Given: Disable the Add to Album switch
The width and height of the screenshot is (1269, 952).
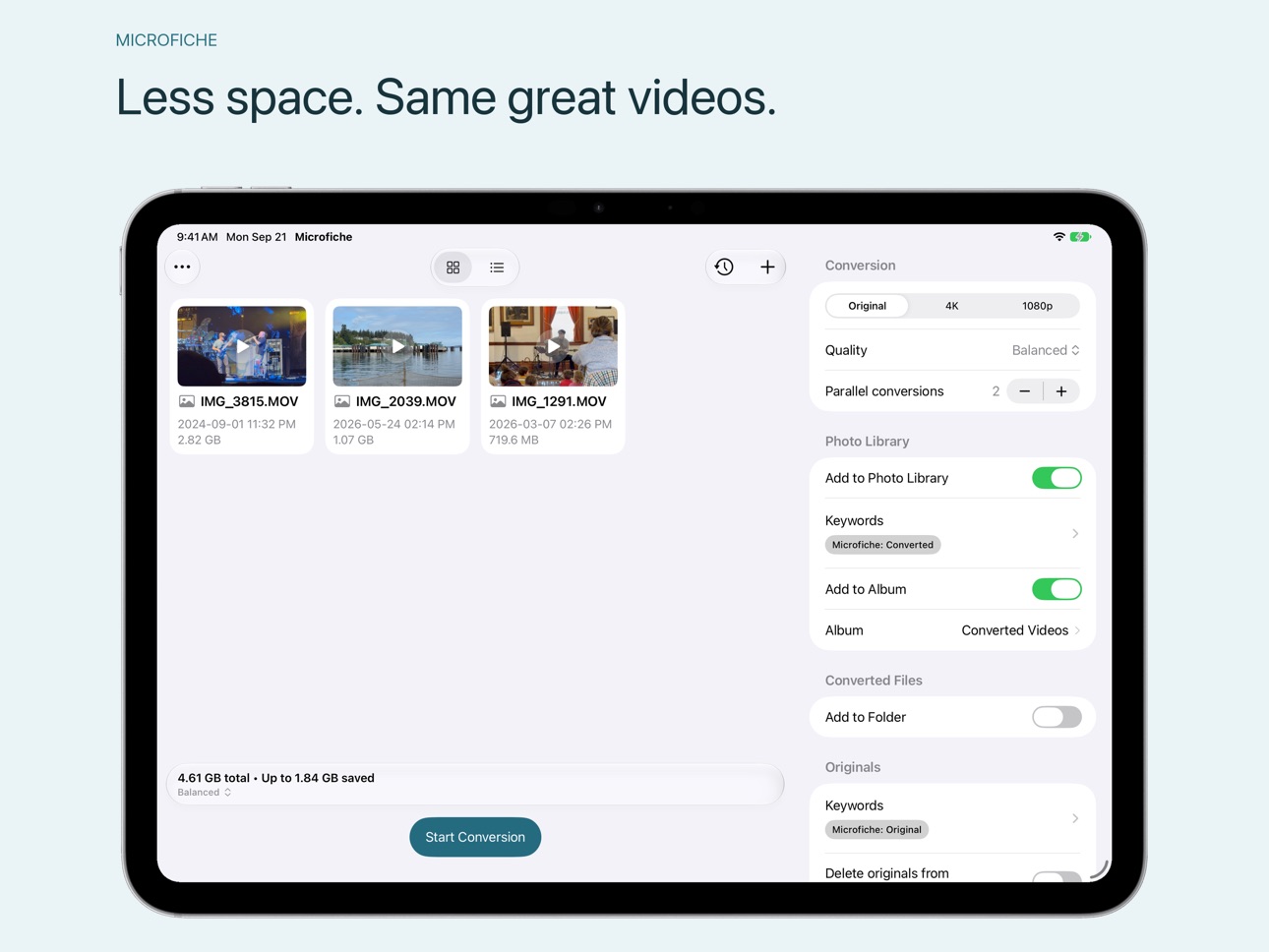Looking at the screenshot, I should tap(1057, 589).
